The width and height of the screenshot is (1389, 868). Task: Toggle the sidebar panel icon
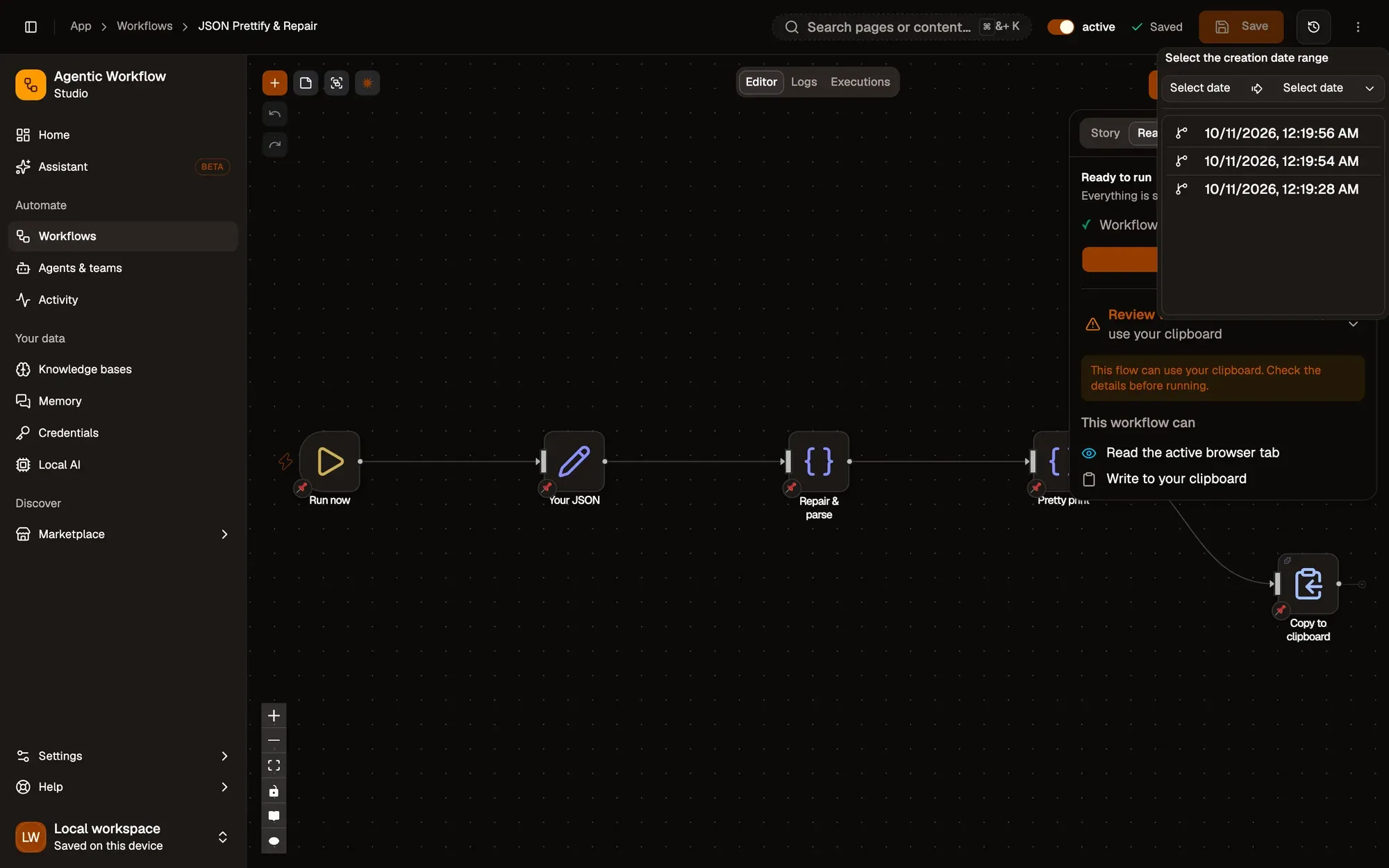pyautogui.click(x=31, y=26)
